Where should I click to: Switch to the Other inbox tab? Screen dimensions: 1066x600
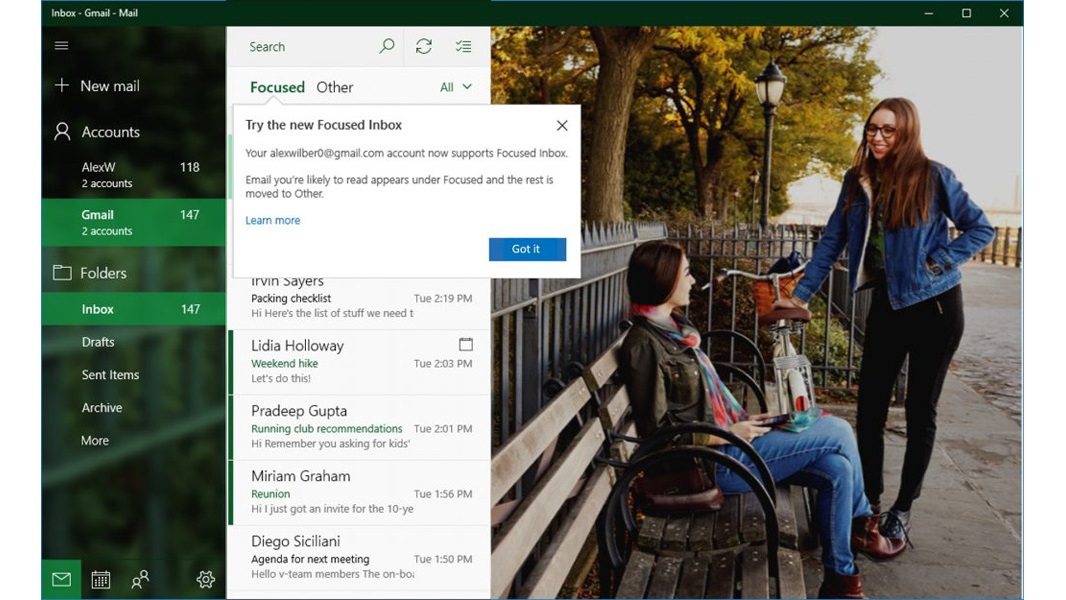[x=335, y=87]
